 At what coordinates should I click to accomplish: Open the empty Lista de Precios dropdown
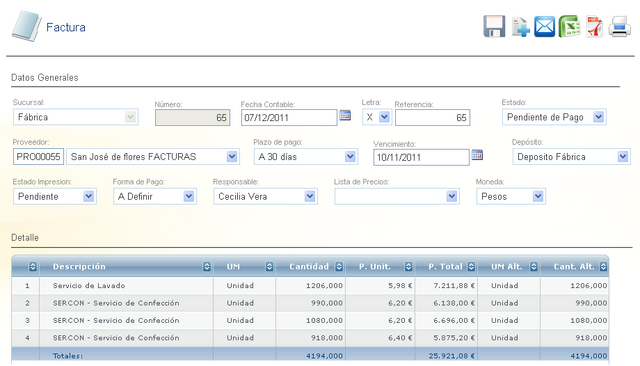coord(397,196)
